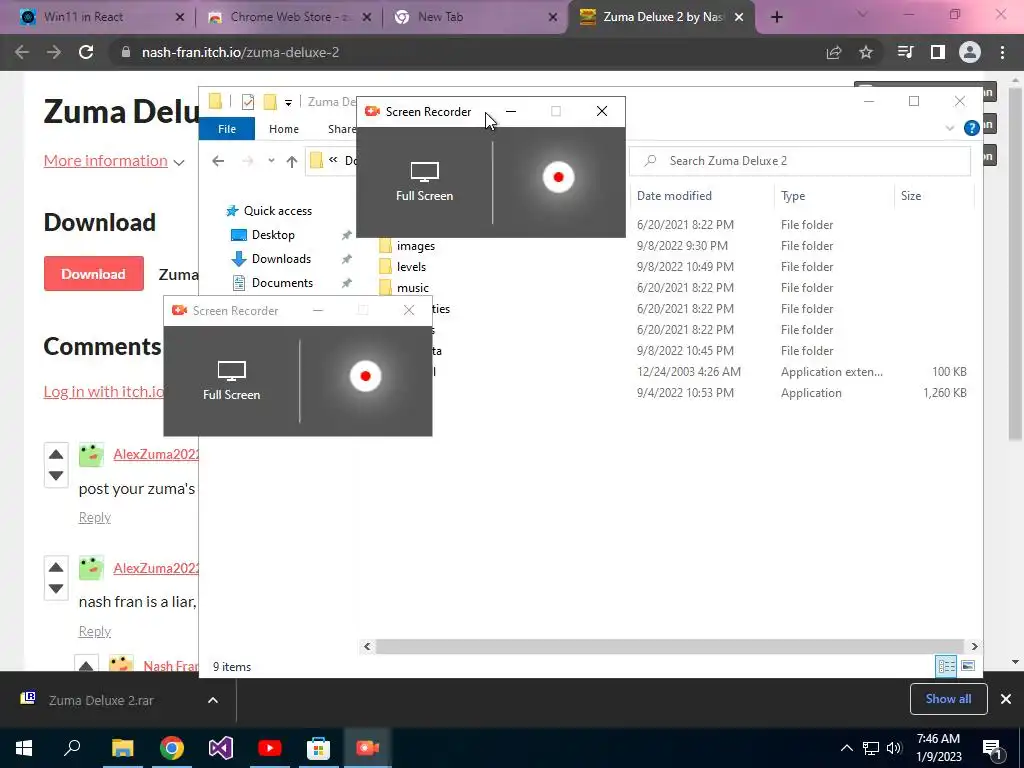Open first AlexZuma2022 profile link
The width and height of the screenshot is (1024, 768).
click(155, 454)
